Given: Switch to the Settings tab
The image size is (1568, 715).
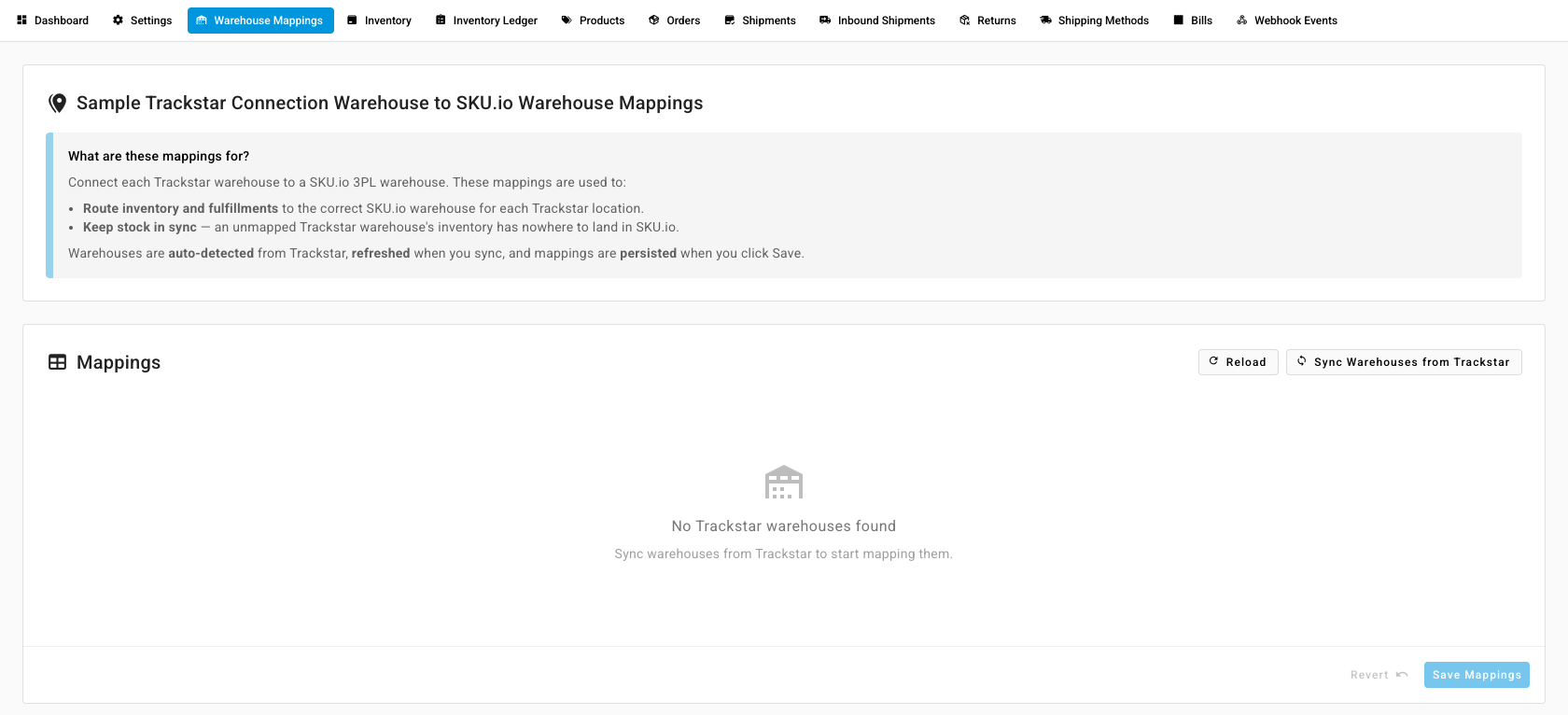Looking at the screenshot, I should (x=143, y=21).
